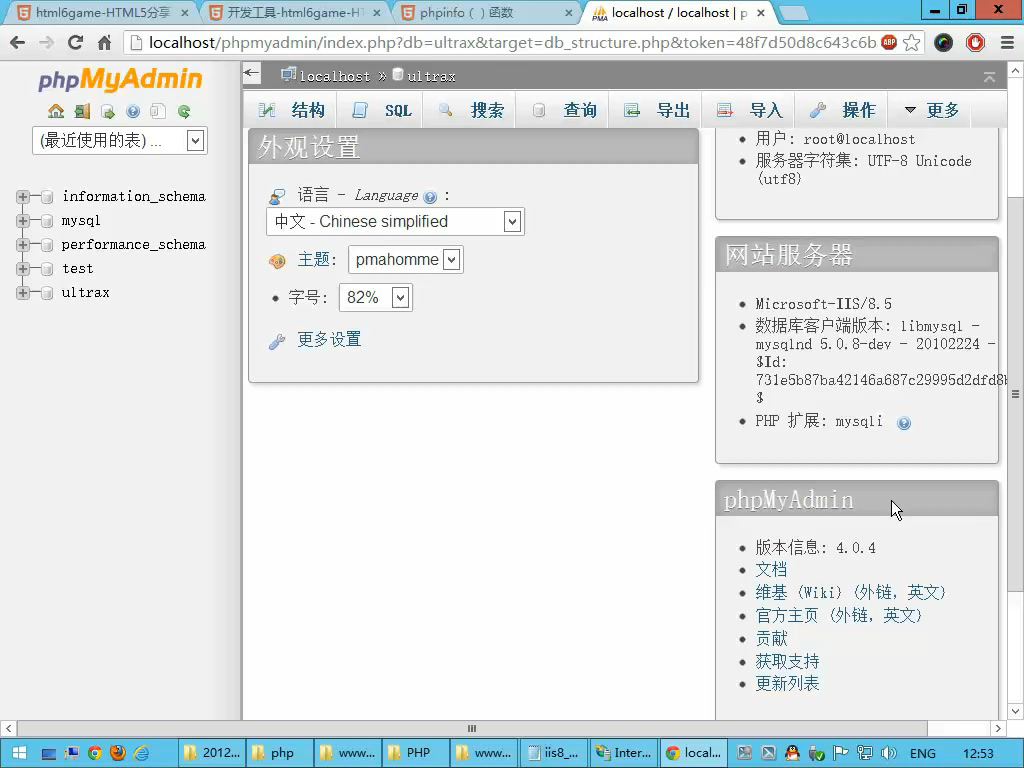Open phpMyAdmin documentation help icon in sidebar
Viewport: 1024px width, 768px height.
point(133,112)
